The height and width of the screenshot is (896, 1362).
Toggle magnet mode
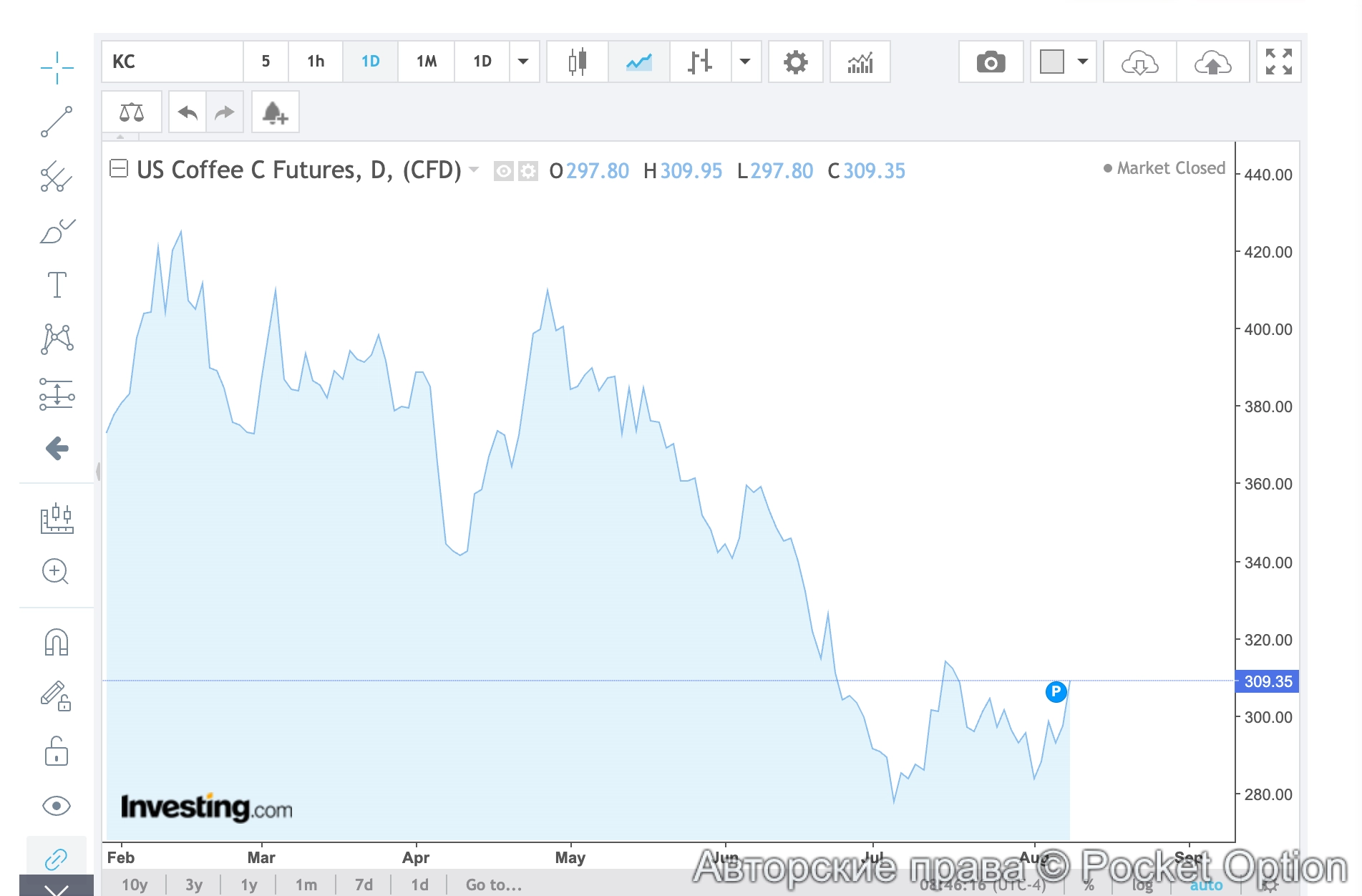pos(57,642)
